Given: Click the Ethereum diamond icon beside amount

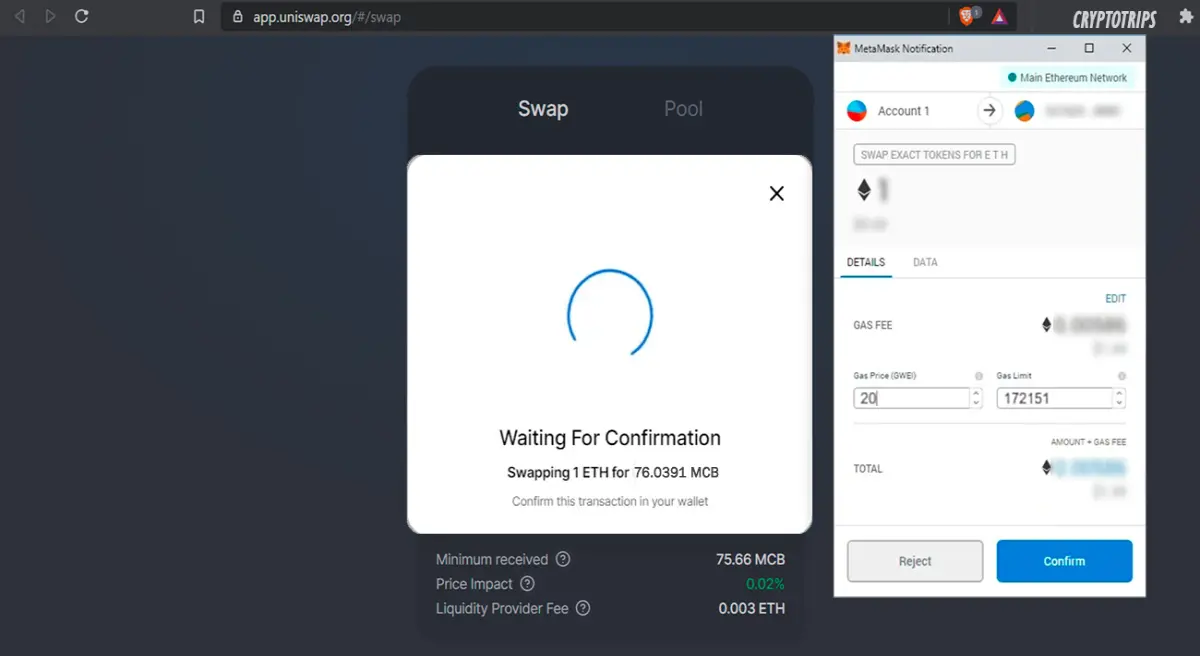Looking at the screenshot, I should click(x=864, y=189).
